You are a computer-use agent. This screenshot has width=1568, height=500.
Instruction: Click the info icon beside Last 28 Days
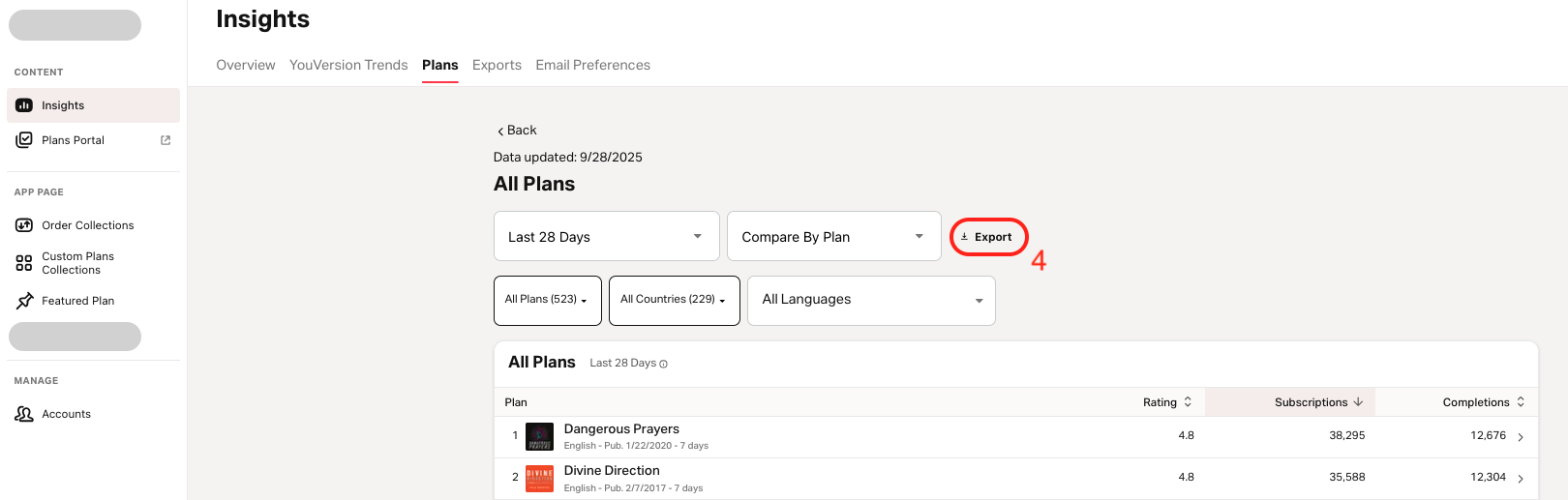(x=663, y=364)
